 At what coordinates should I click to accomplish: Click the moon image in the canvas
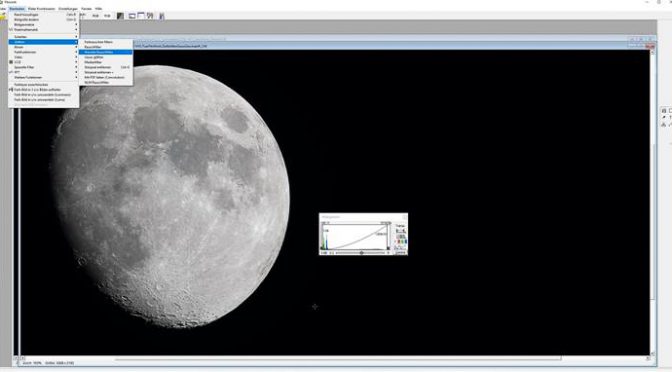[171, 196]
